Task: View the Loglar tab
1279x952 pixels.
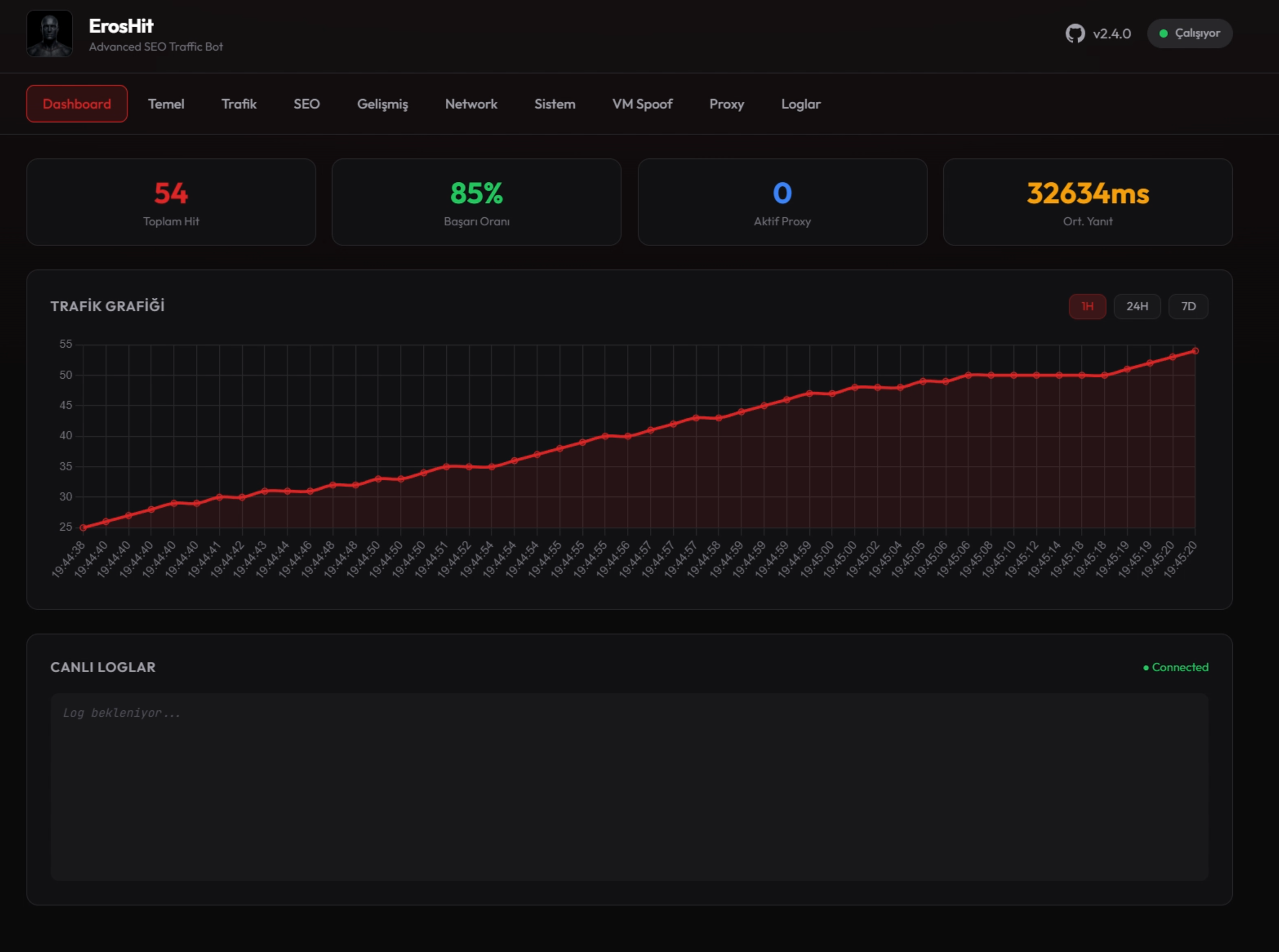Action: point(801,104)
